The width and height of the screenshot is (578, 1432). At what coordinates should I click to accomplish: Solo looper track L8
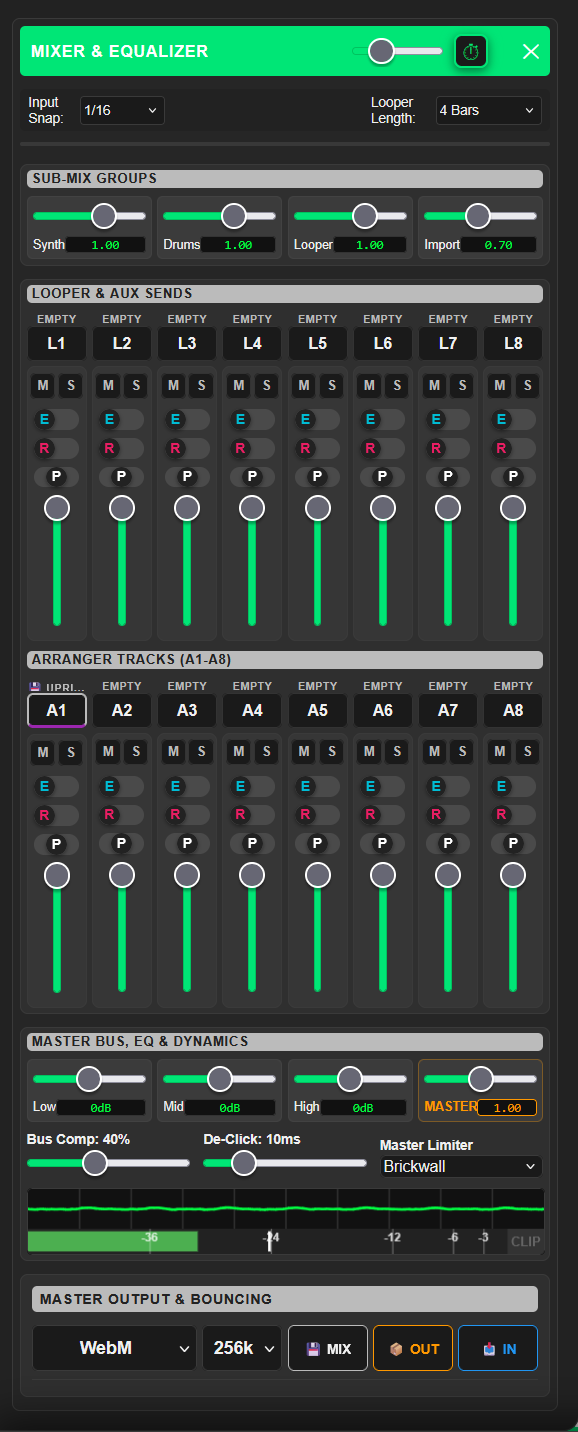point(527,385)
